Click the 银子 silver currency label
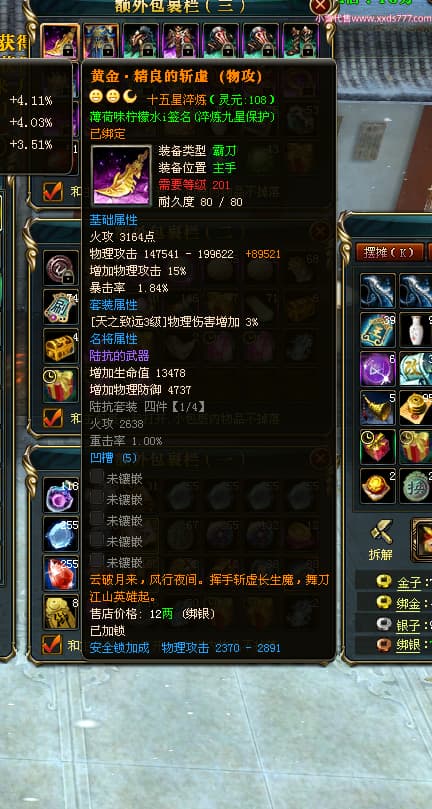432x809 pixels. (409, 625)
